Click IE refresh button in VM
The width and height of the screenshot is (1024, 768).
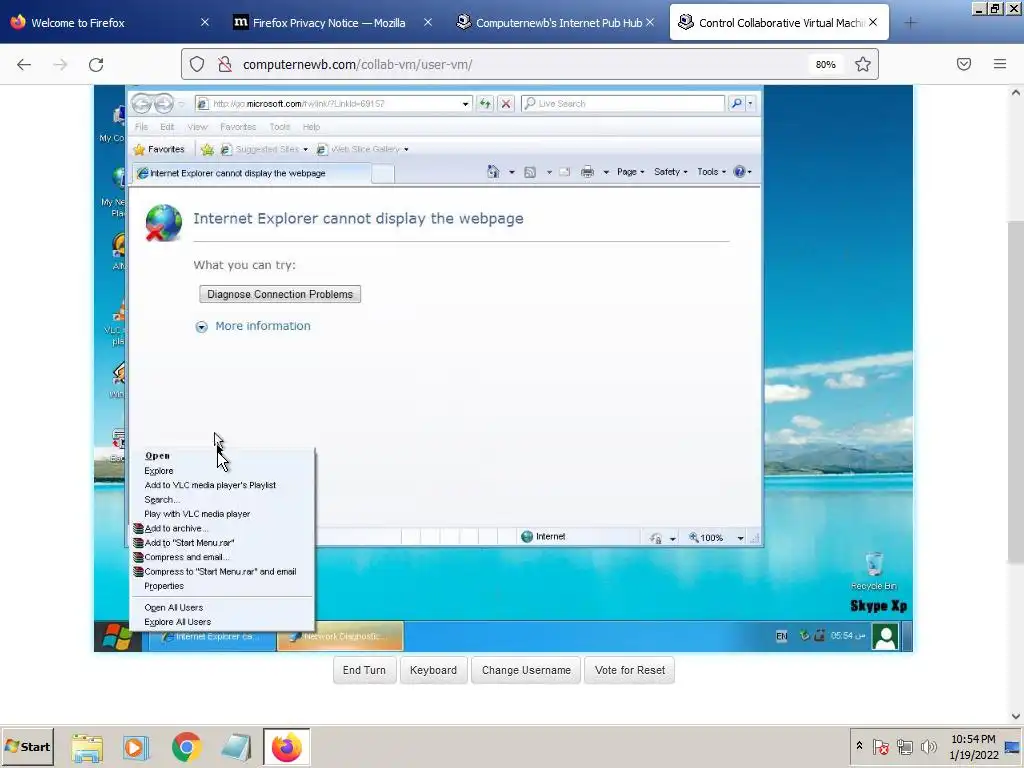click(485, 103)
